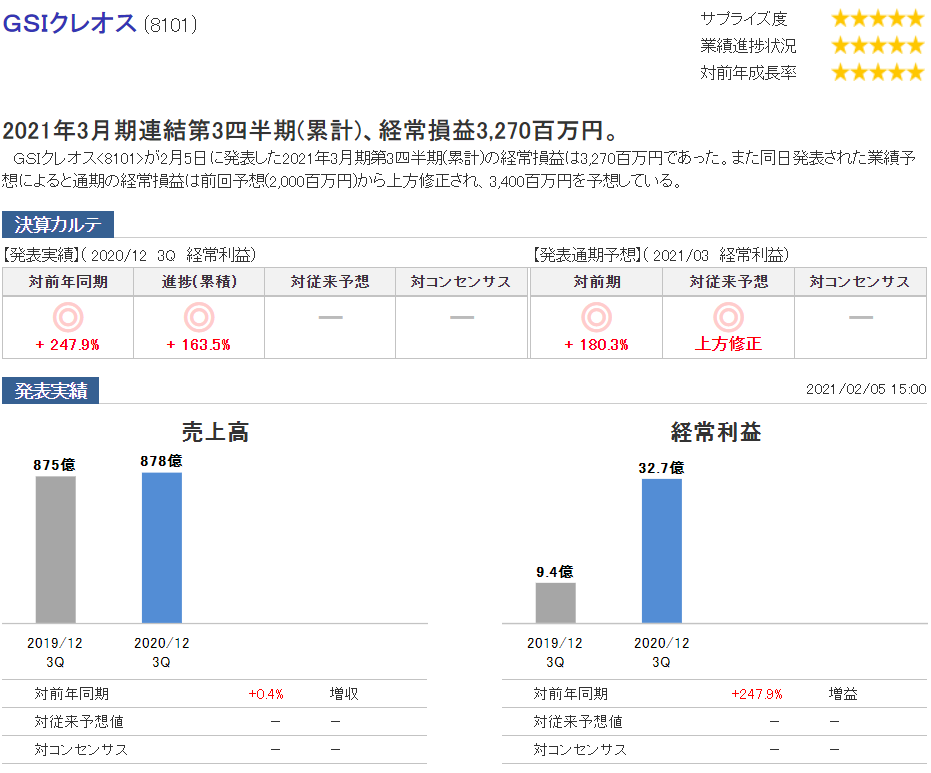Click the 【発表実績】(2020/12 3Q 経常利益) caption

(129, 255)
